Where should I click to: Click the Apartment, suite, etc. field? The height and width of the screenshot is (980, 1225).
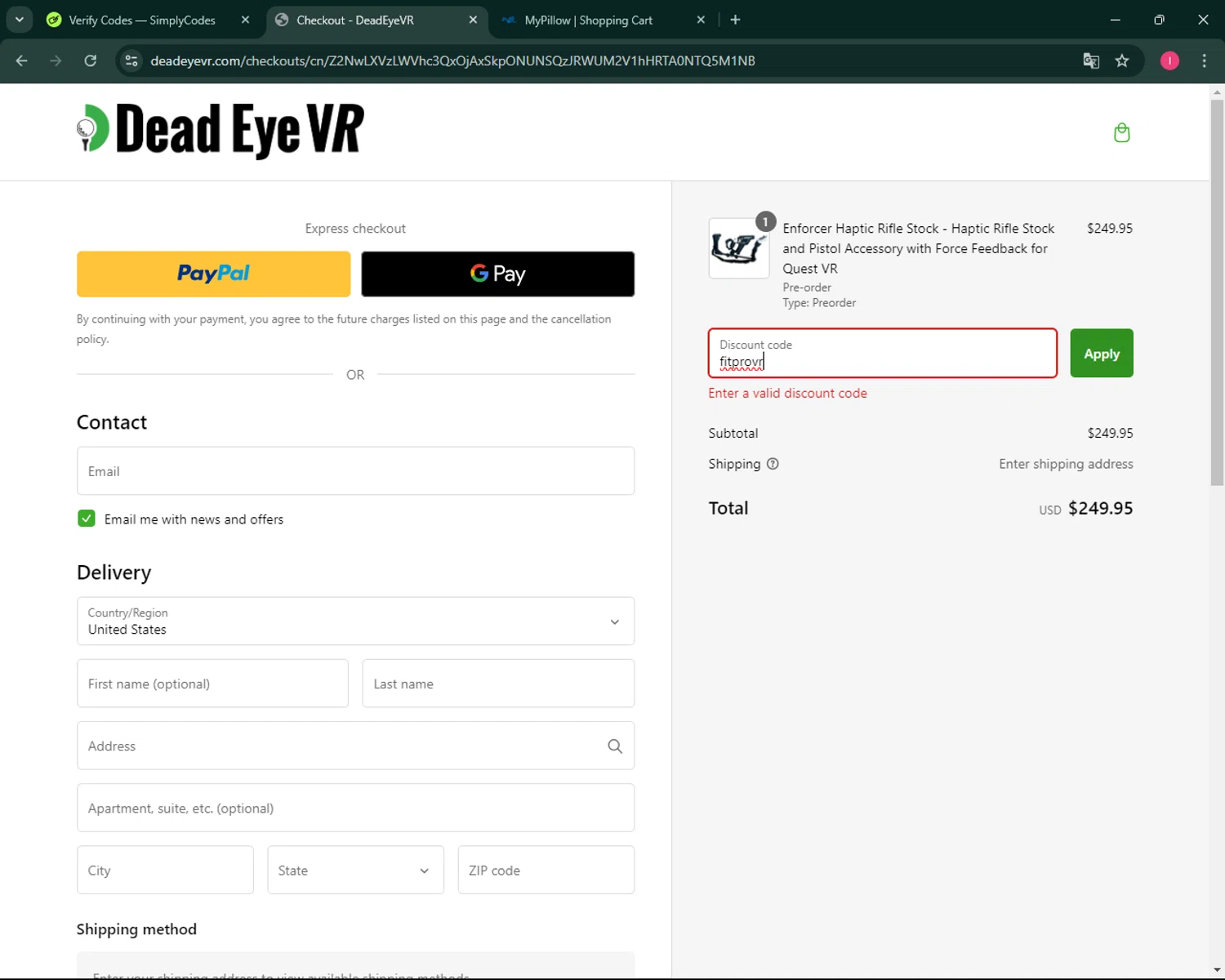tap(355, 808)
